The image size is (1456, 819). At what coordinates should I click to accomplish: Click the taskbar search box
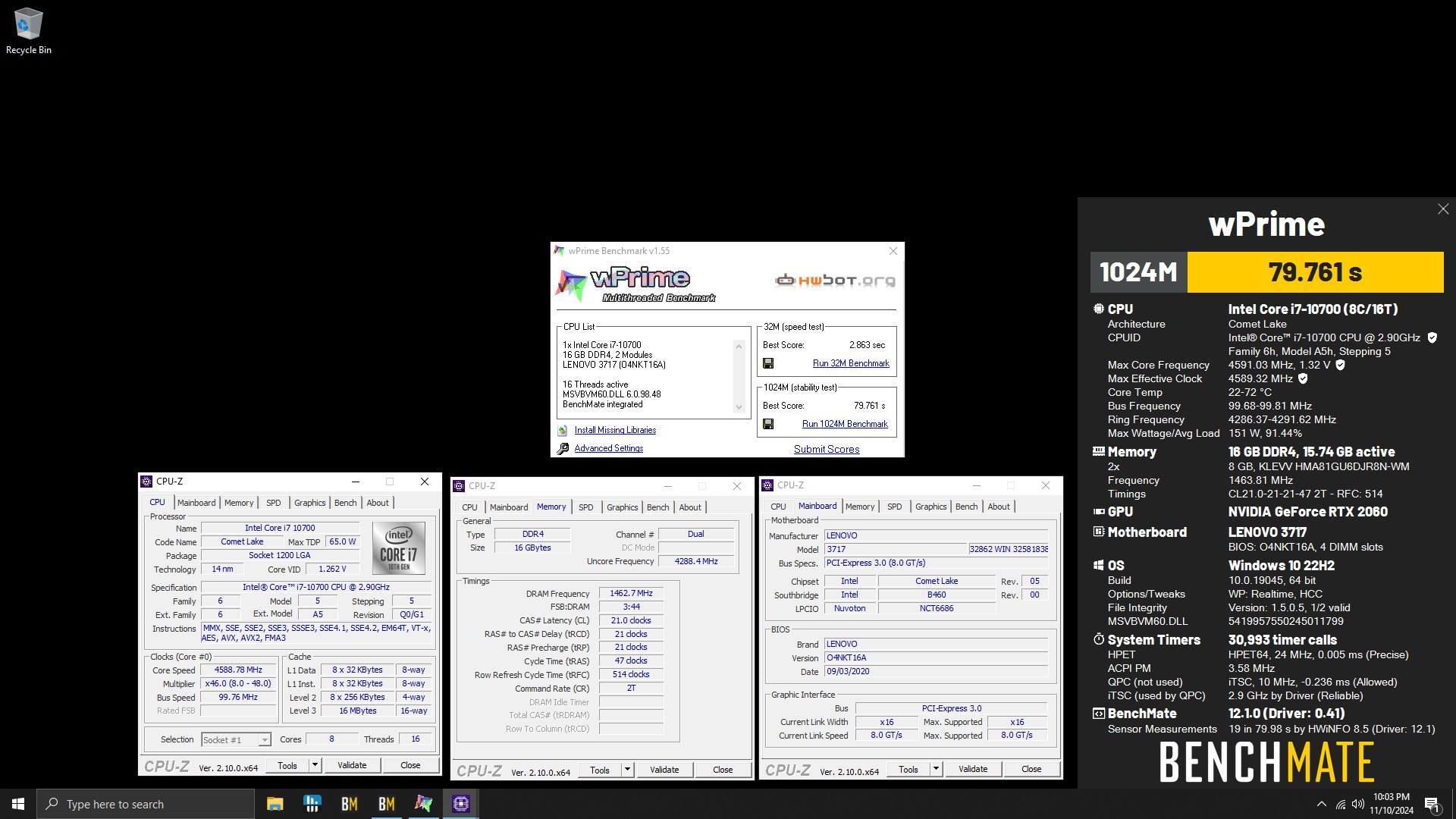[146, 804]
